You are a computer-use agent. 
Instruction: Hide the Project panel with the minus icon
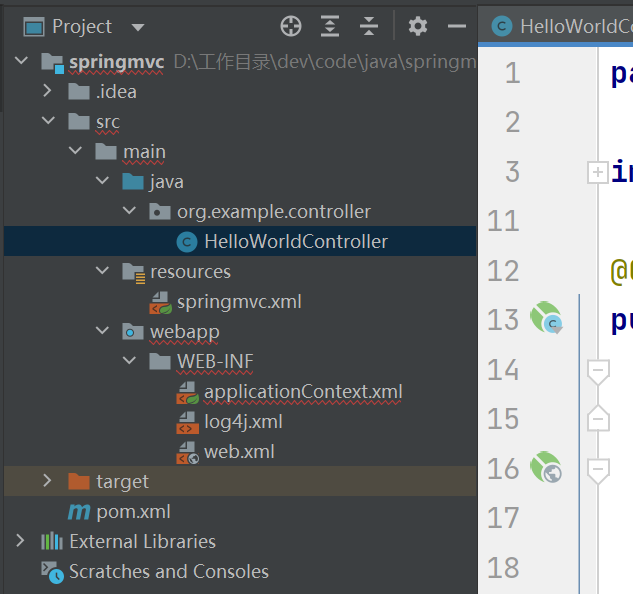point(457,27)
